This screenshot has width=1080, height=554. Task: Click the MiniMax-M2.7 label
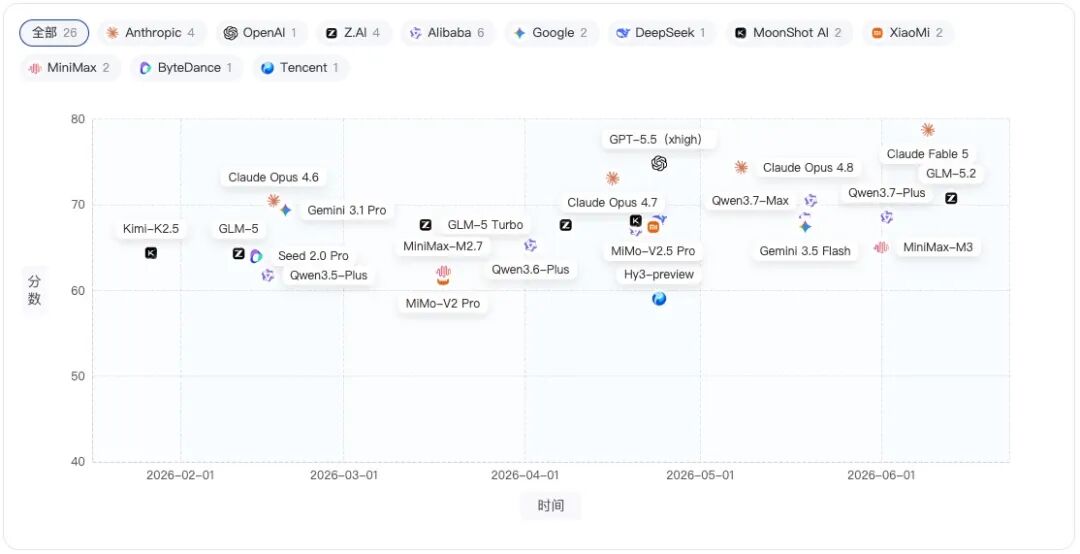pyautogui.click(x=444, y=246)
